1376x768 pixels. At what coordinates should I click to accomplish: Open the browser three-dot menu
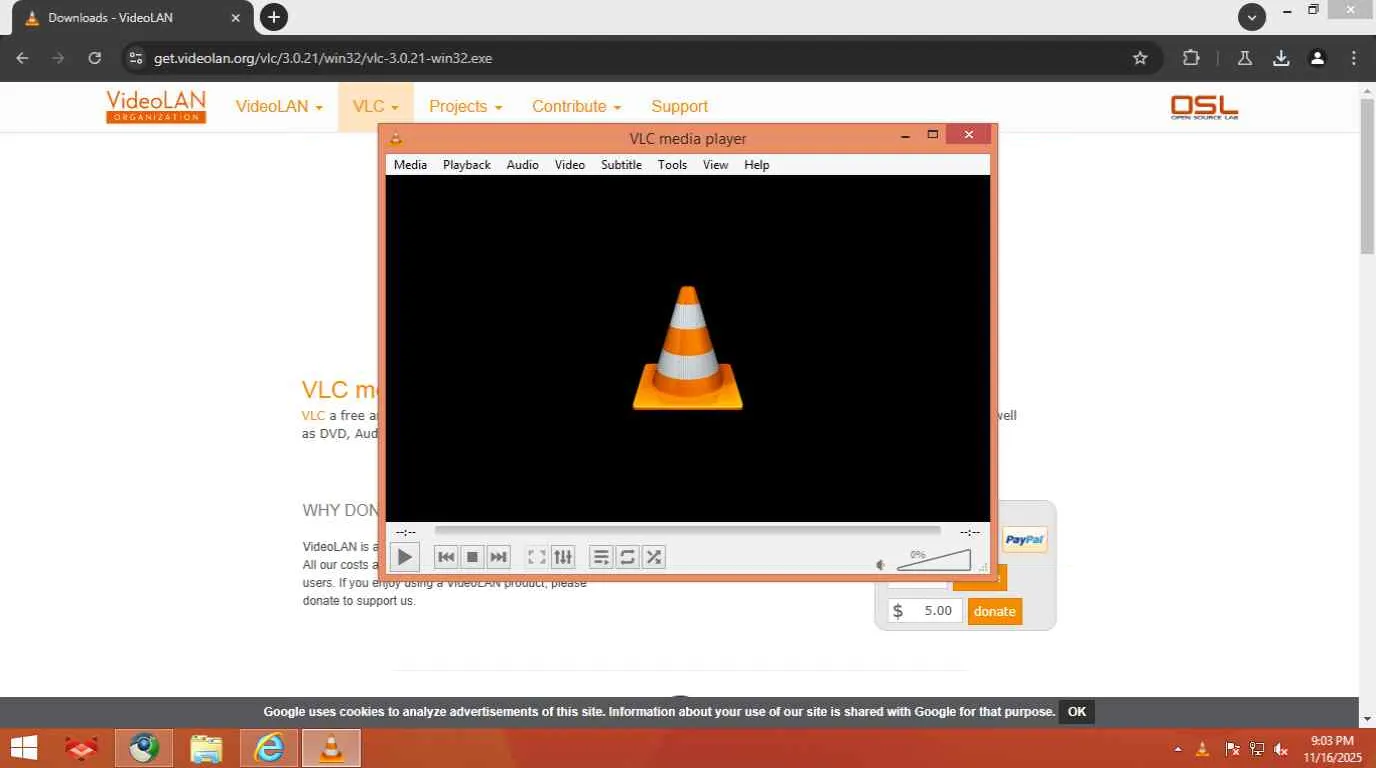click(1354, 58)
